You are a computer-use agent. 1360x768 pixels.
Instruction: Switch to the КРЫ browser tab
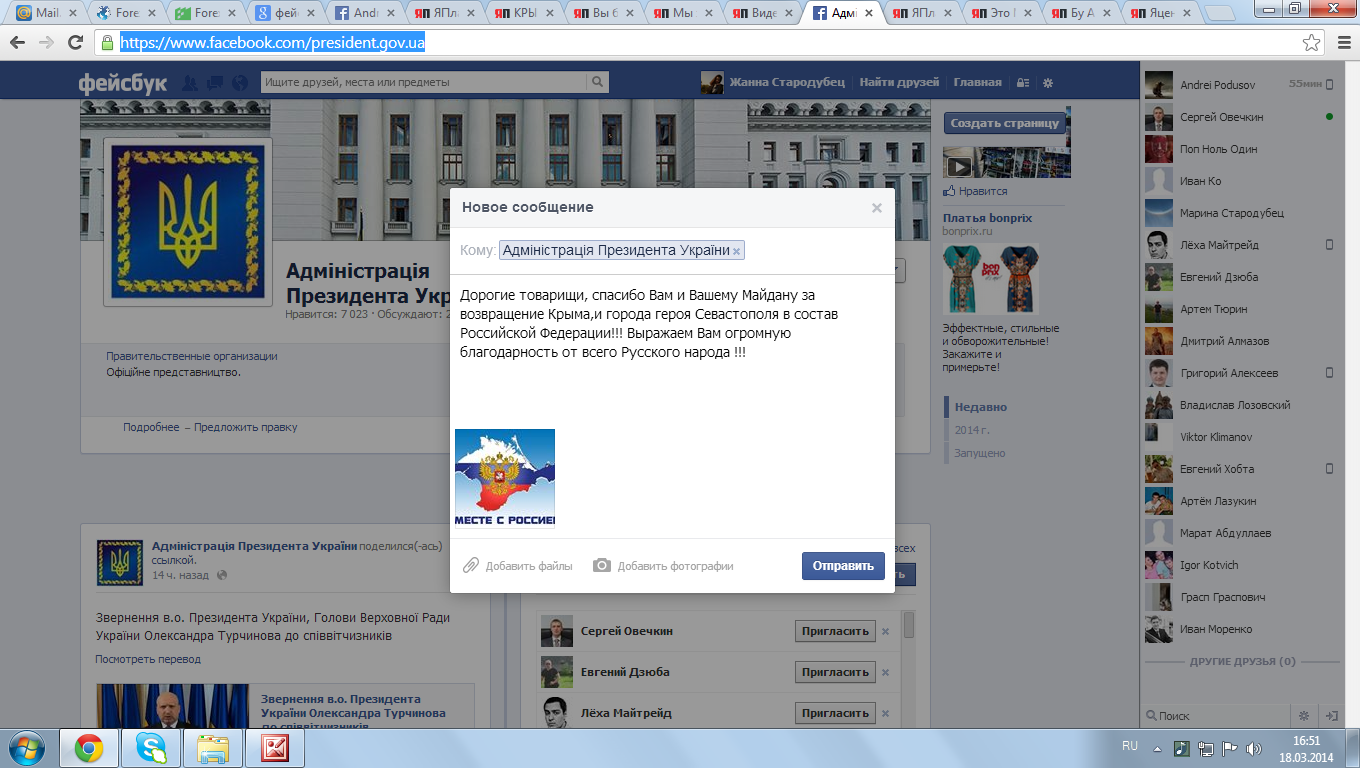527,14
